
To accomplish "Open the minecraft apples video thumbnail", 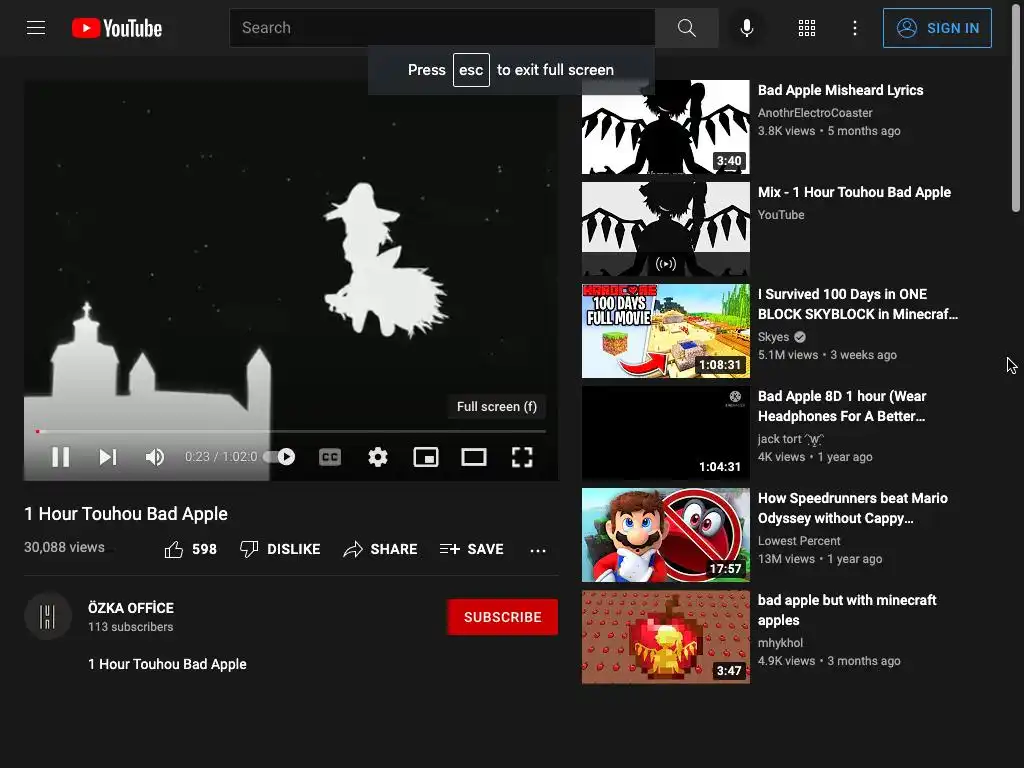I will [665, 637].
